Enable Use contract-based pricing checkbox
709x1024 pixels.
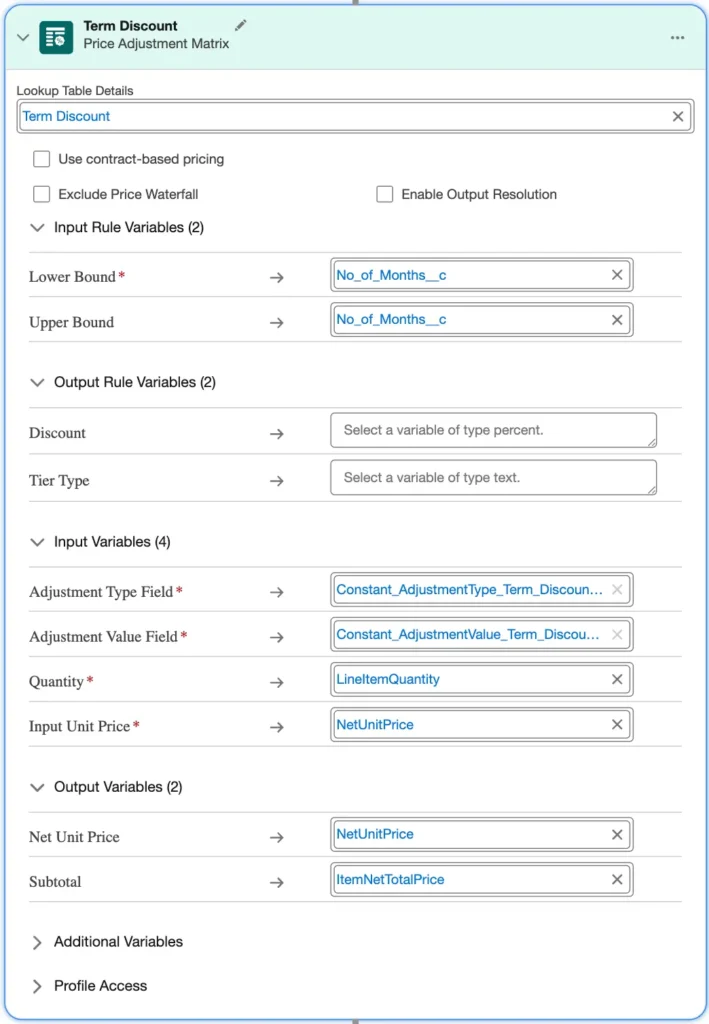[42, 159]
